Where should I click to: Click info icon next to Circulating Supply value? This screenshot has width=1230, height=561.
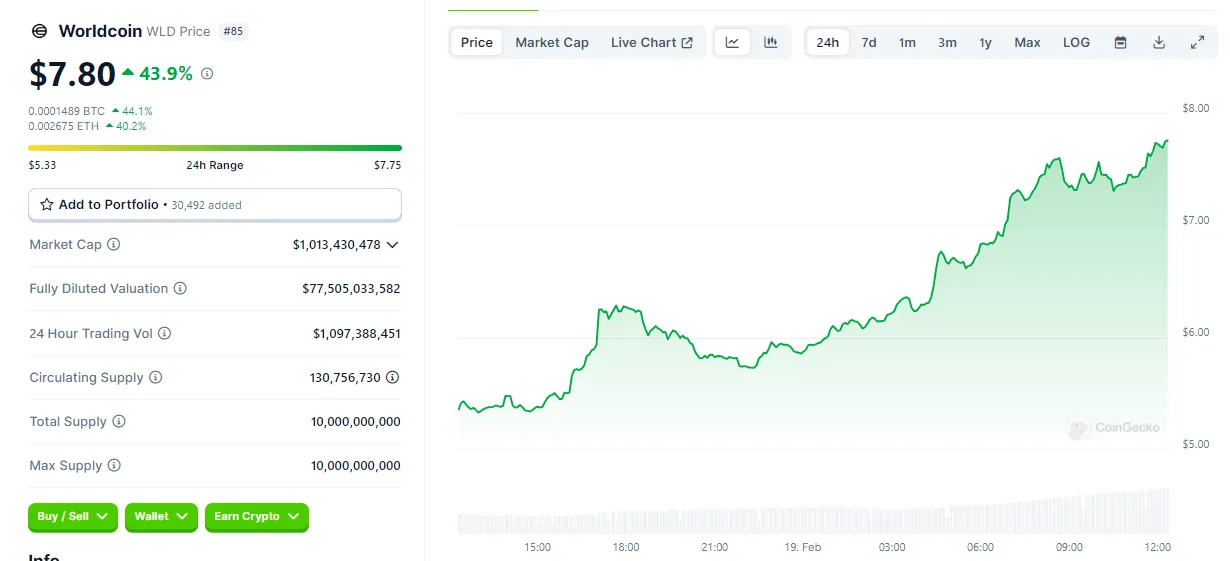click(x=392, y=377)
